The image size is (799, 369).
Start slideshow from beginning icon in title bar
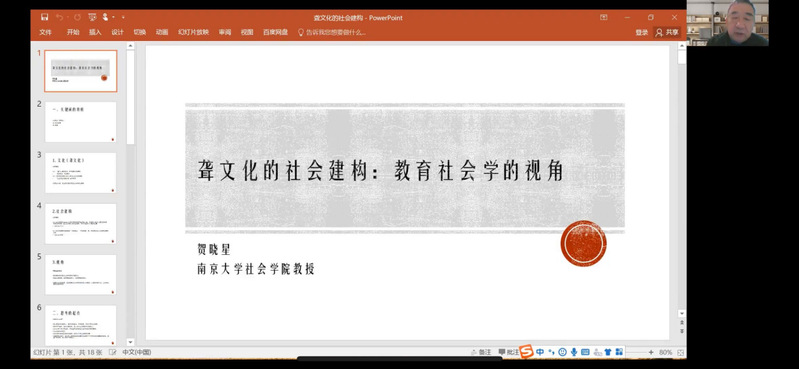(x=92, y=17)
